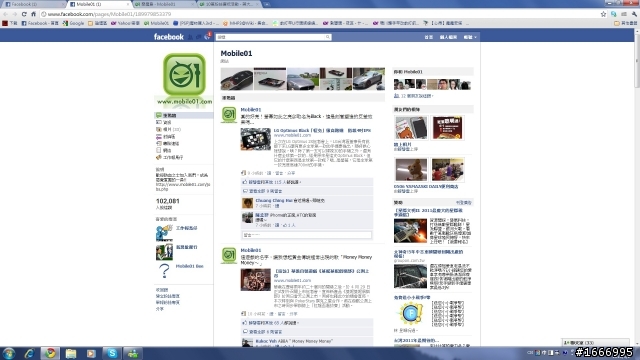Click the thumbs-up icon under LG Optimus post
The image size is (640, 360).
coord(244,182)
